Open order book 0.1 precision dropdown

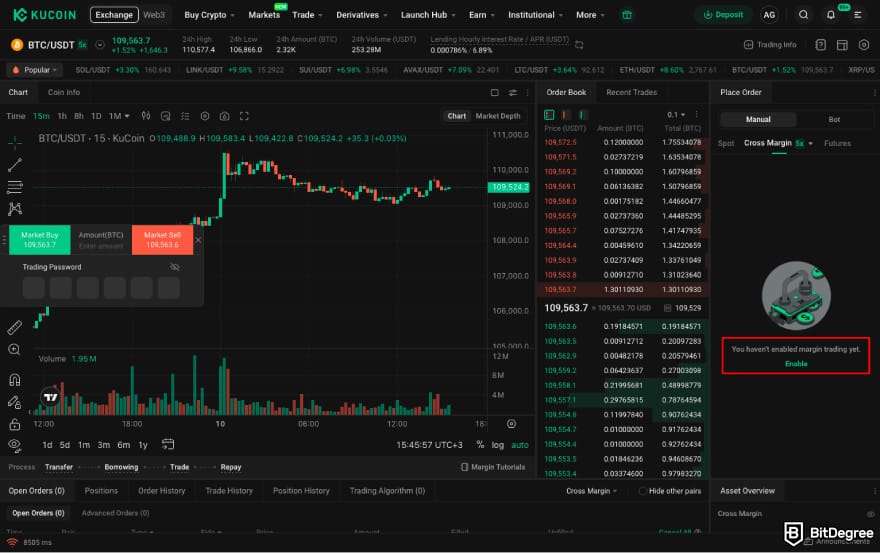[x=676, y=115]
